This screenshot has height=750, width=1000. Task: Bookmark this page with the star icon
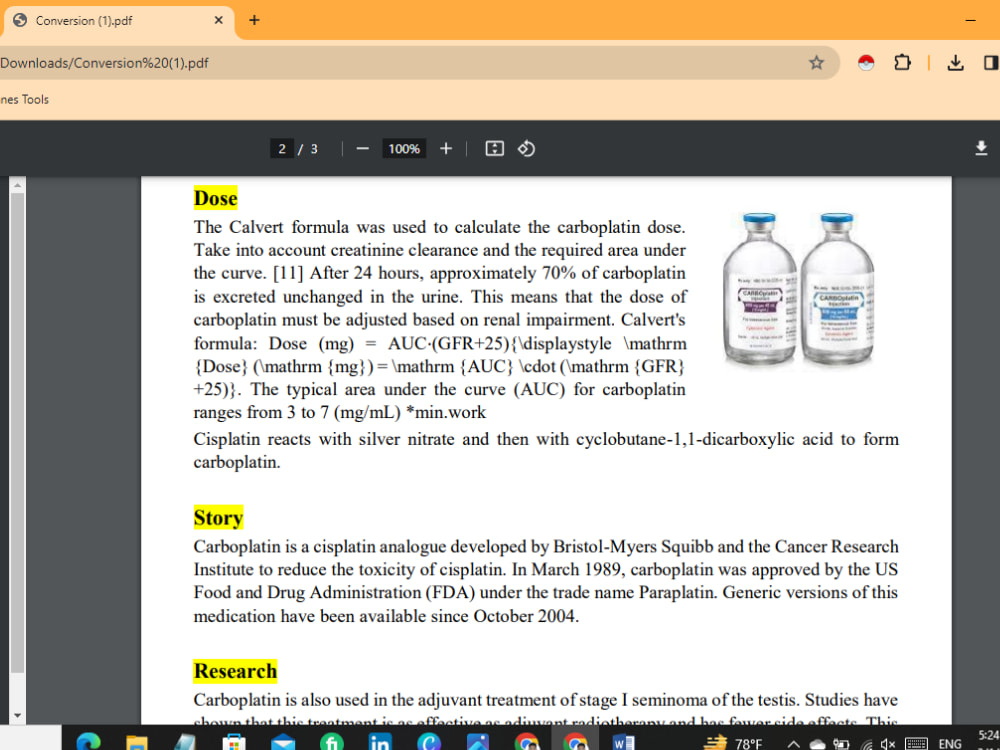(816, 62)
